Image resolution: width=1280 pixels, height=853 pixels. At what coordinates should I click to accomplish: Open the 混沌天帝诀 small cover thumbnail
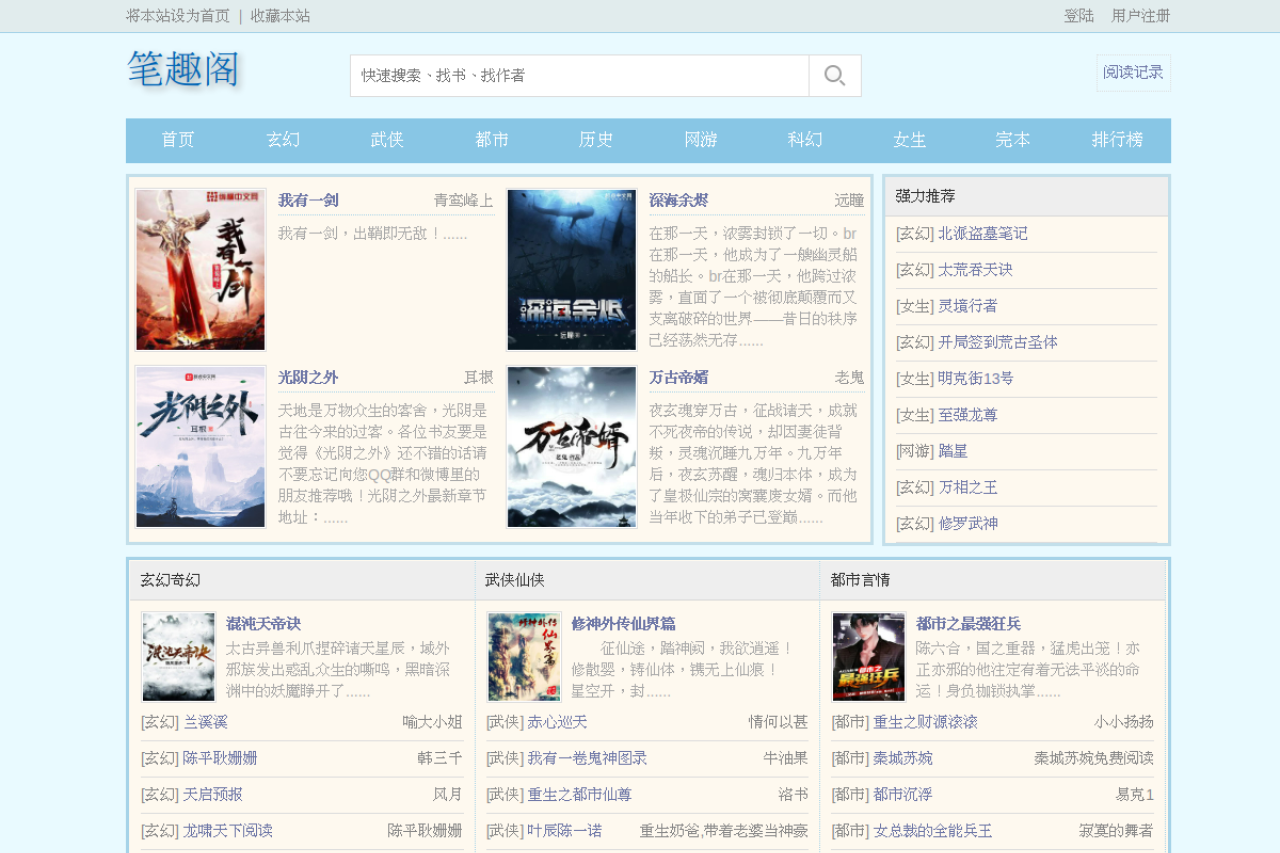click(x=179, y=657)
